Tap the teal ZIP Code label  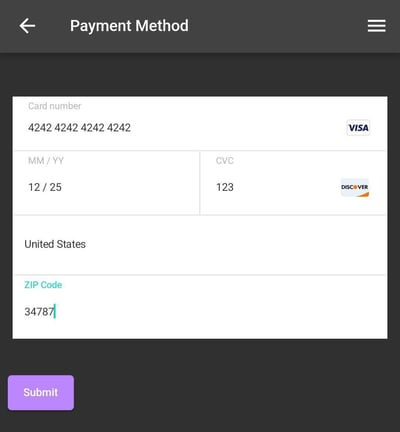43,285
